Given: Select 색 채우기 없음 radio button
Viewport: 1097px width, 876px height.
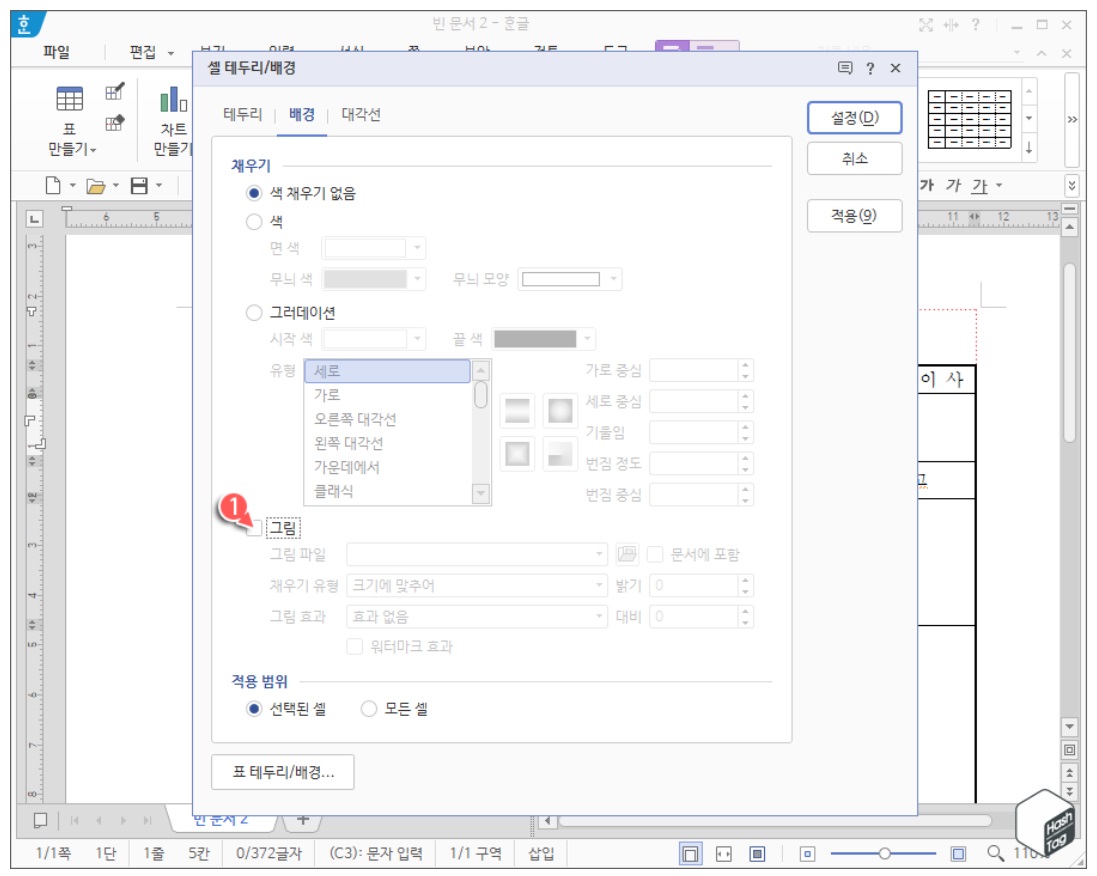Looking at the screenshot, I should click(x=254, y=192).
